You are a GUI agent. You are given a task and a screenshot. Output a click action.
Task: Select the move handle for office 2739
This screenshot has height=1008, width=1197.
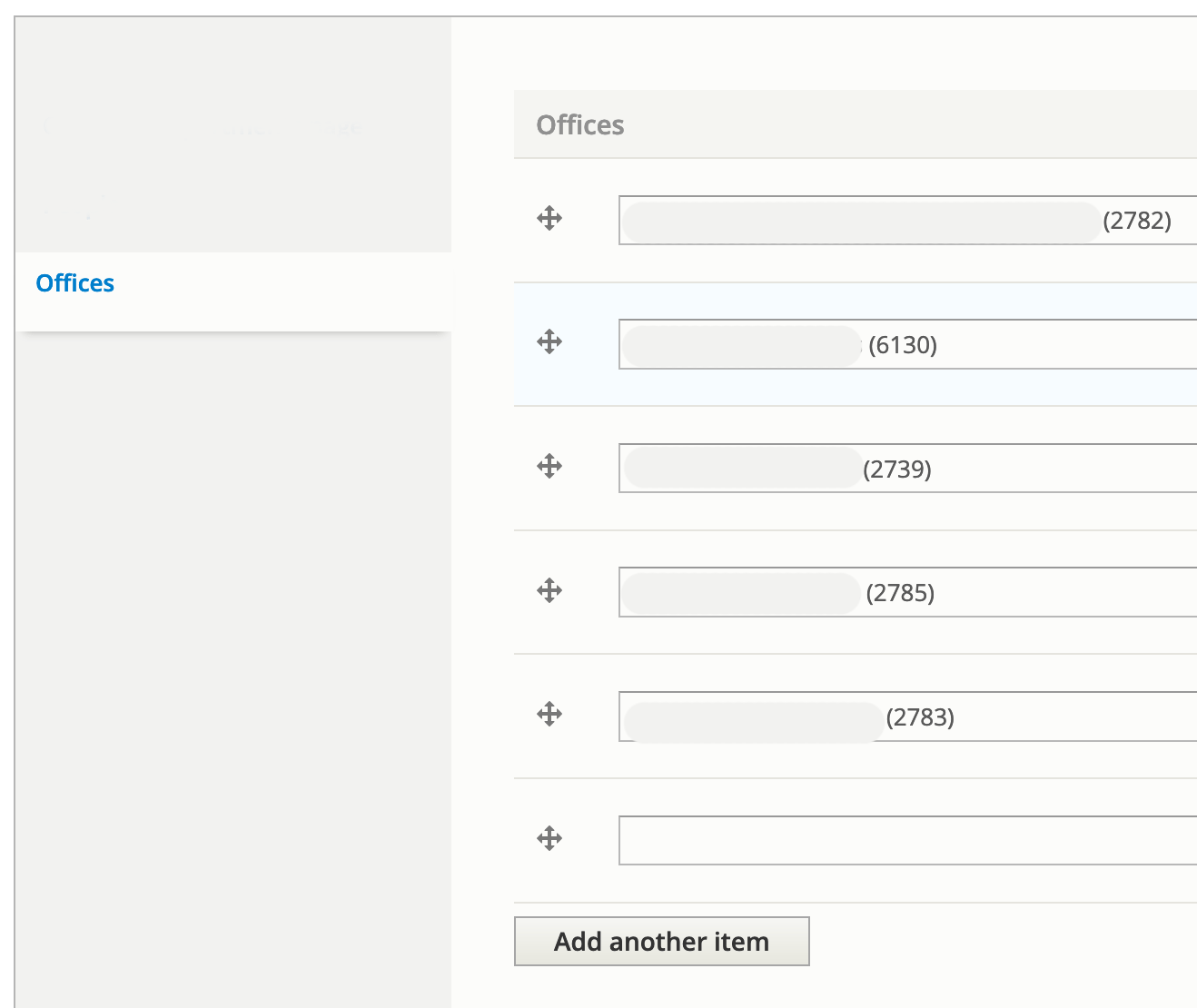[549, 467]
